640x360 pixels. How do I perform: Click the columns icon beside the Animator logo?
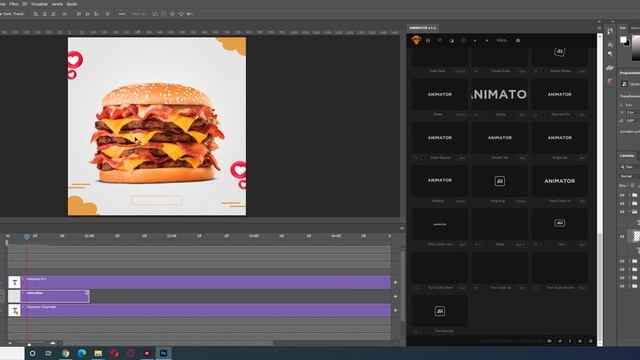[x=428, y=40]
